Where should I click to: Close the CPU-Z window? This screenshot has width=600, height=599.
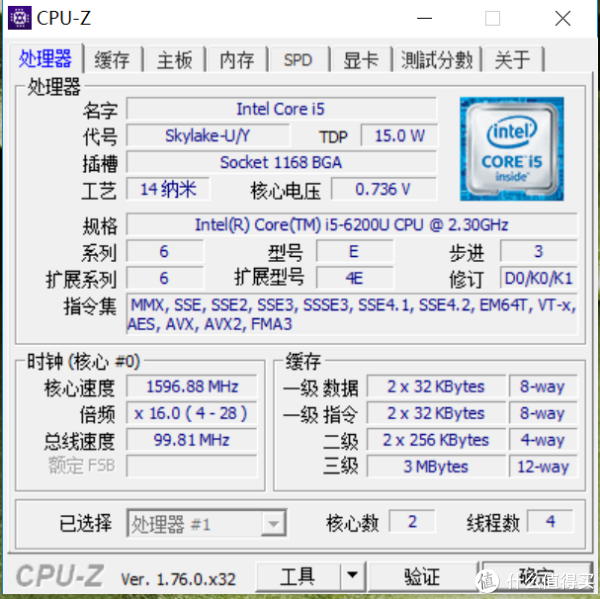tap(562, 18)
